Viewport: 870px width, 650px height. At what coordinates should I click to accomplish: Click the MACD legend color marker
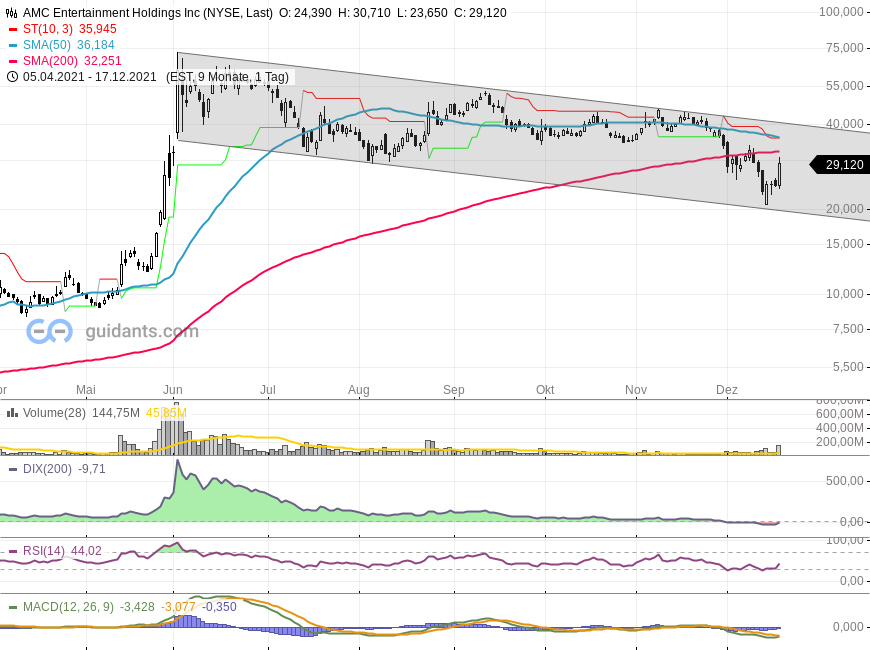[x=13, y=607]
